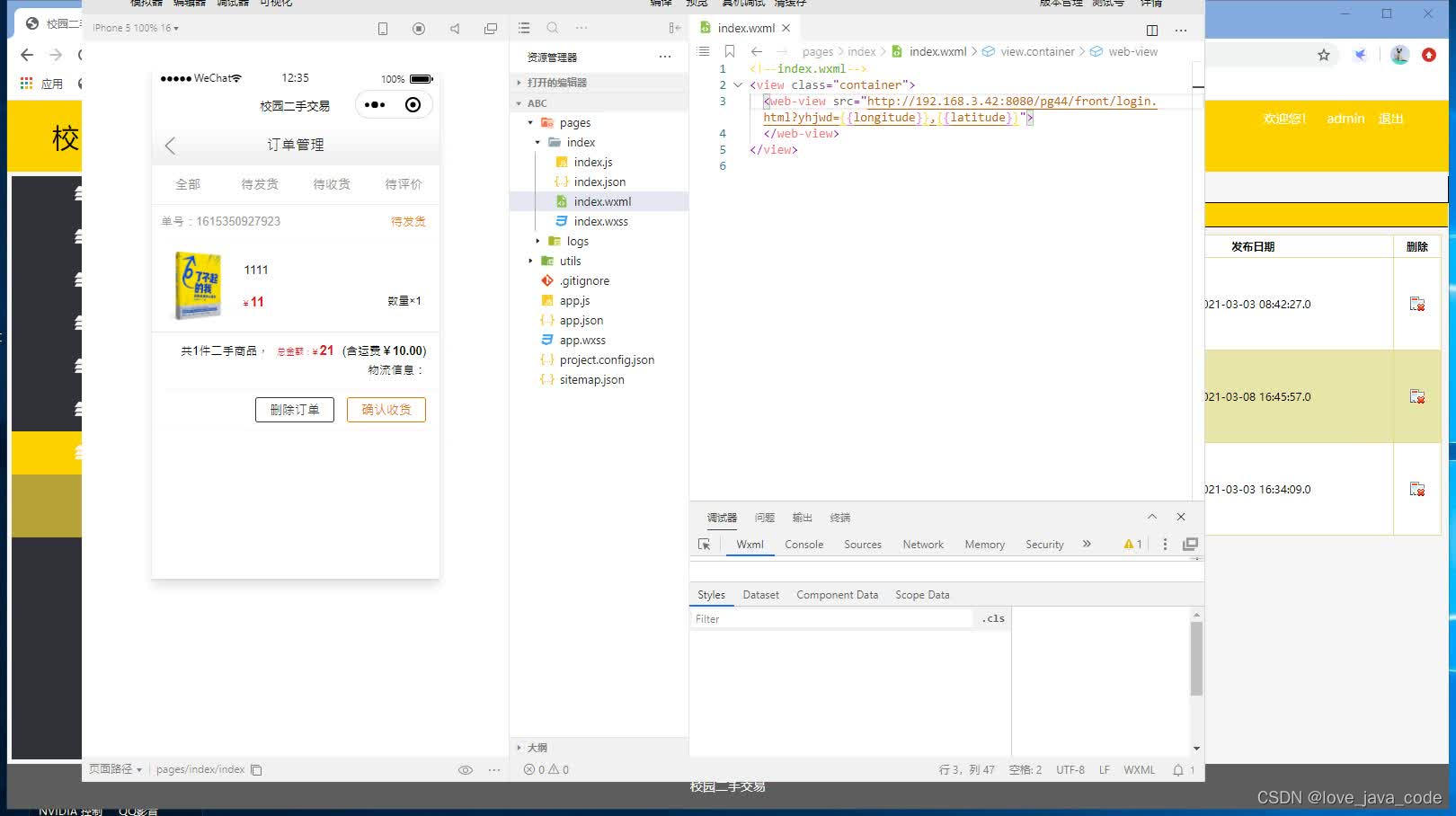Select the 待发货 order tab
Image resolution: width=1456 pixels, height=816 pixels.
(260, 184)
